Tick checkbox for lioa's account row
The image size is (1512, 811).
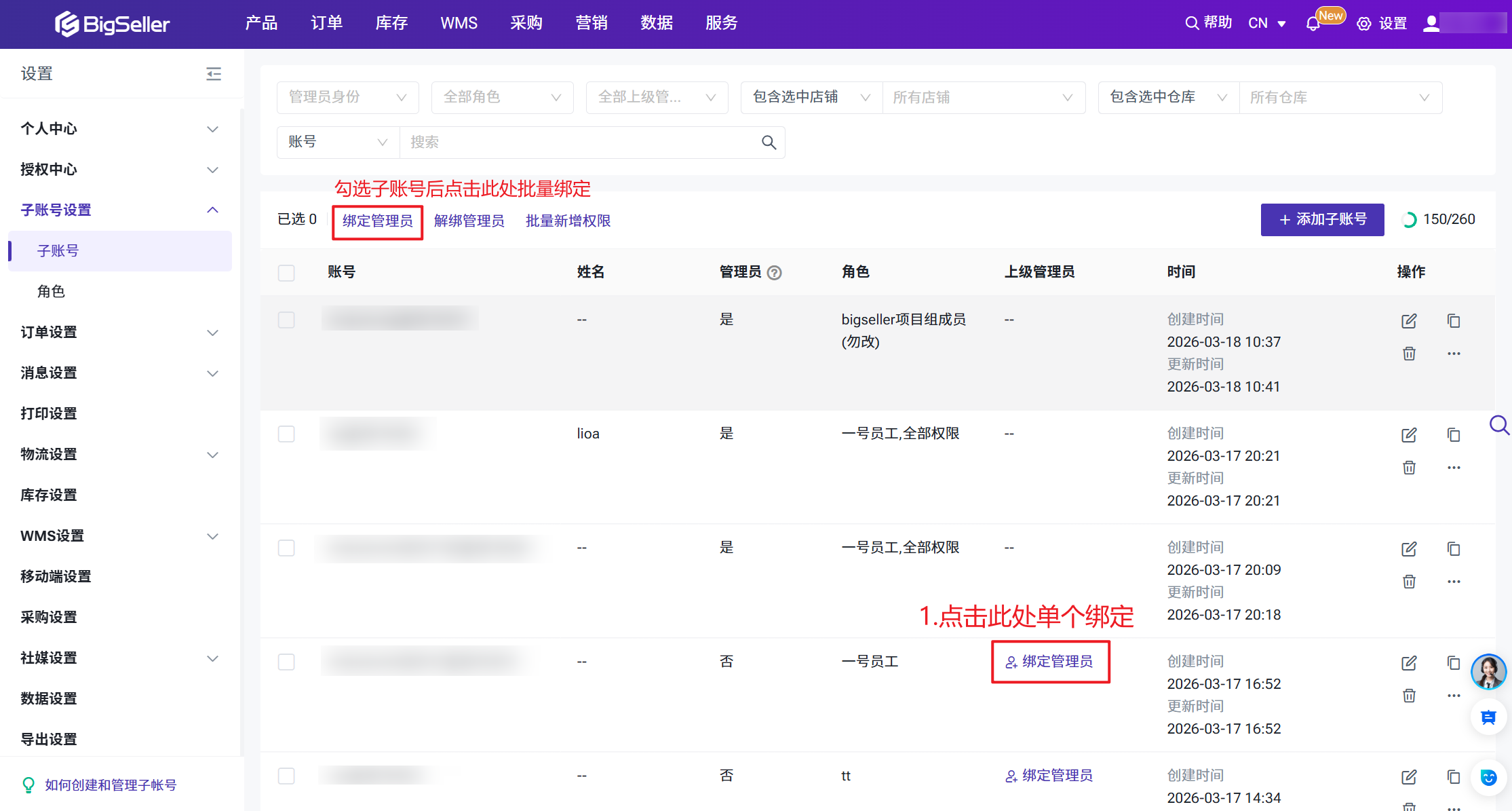[286, 434]
